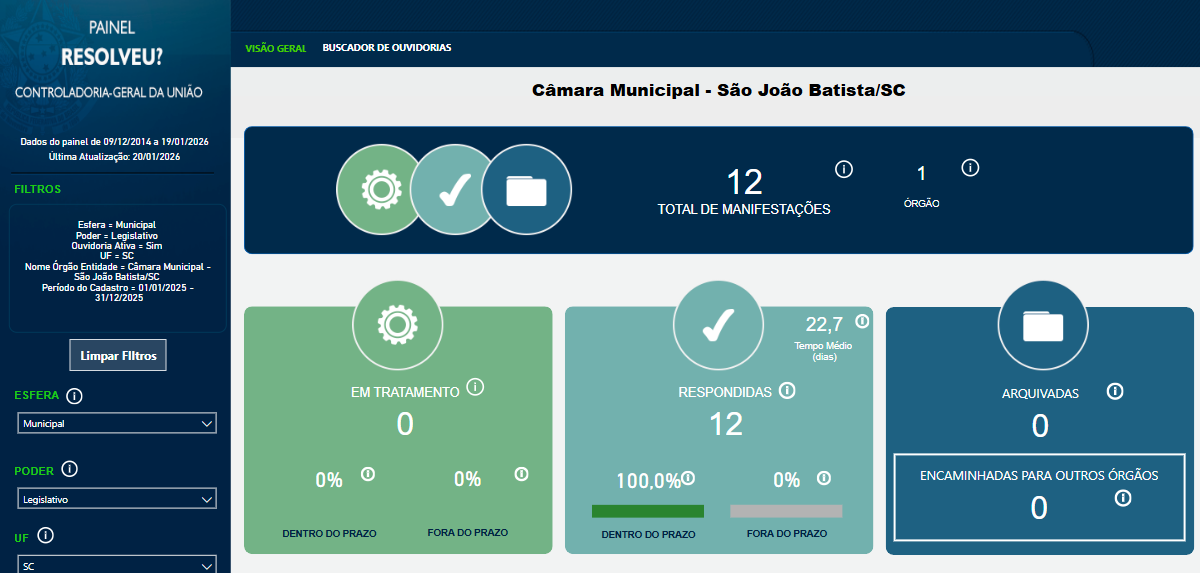Image resolution: width=1200 pixels, height=573 pixels.
Task: Open info icon next to Órgão count
Action: tap(969, 168)
